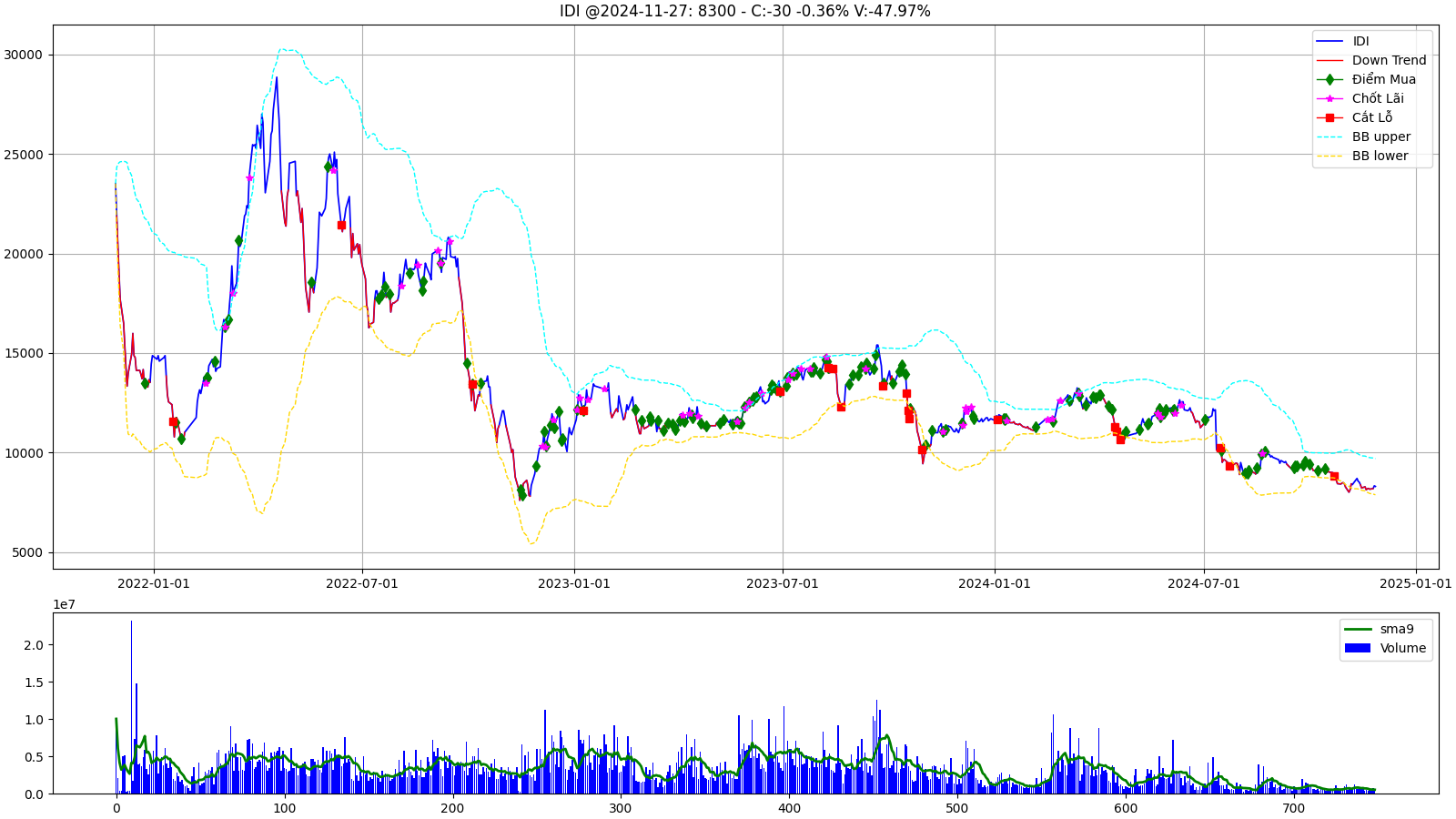
Task: Click the 2024-07-01 date axis label
Action: [1204, 583]
